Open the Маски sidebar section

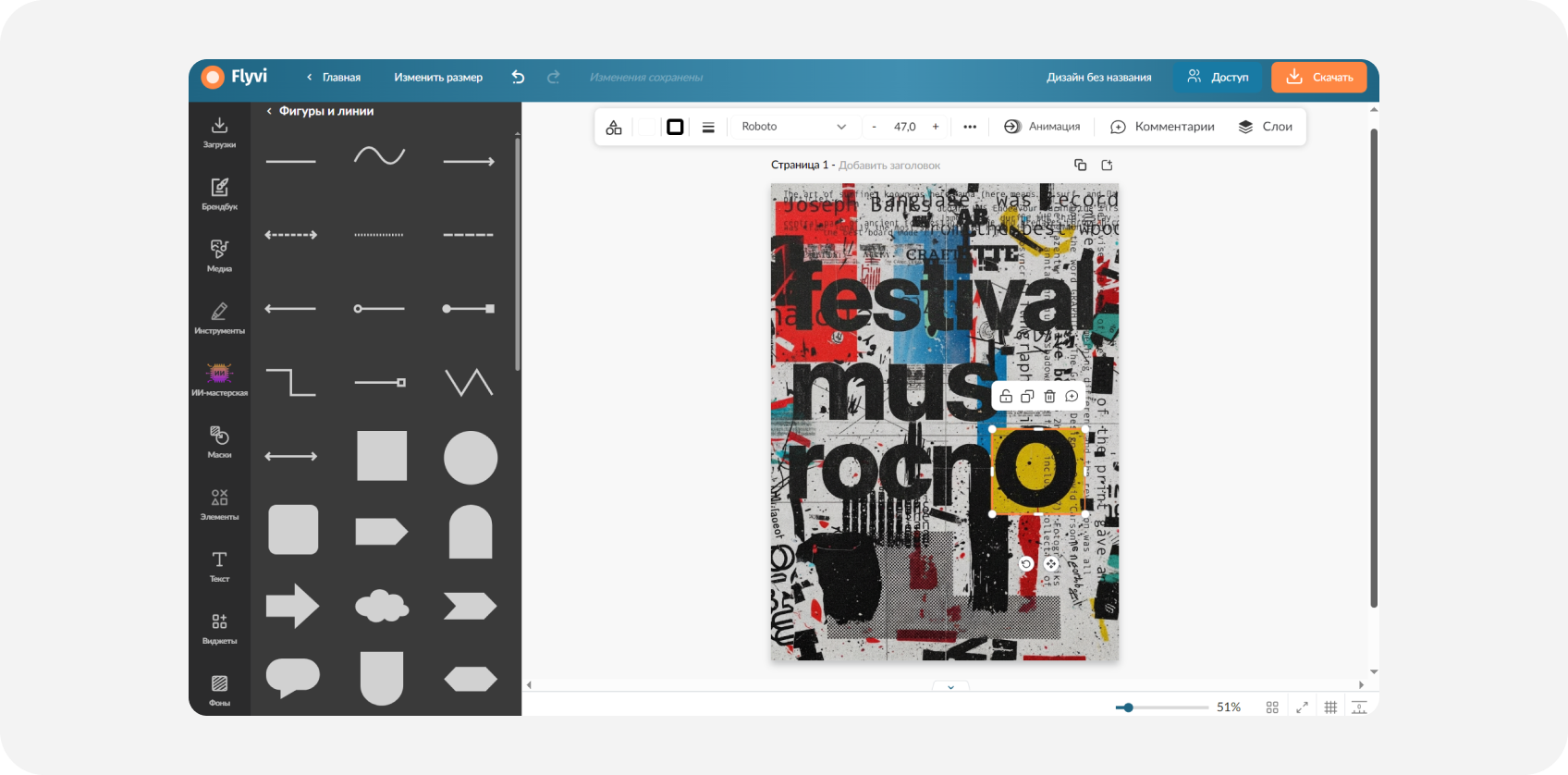[x=219, y=442]
